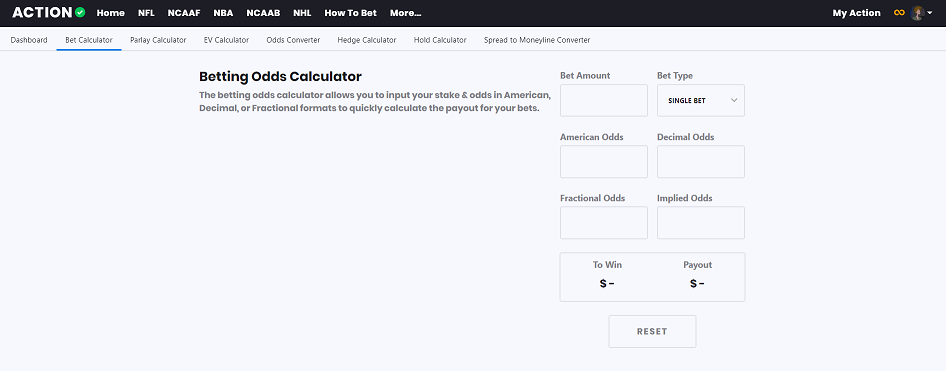Switch to the Hedge Calculator tab
946x371 pixels.
click(x=367, y=40)
